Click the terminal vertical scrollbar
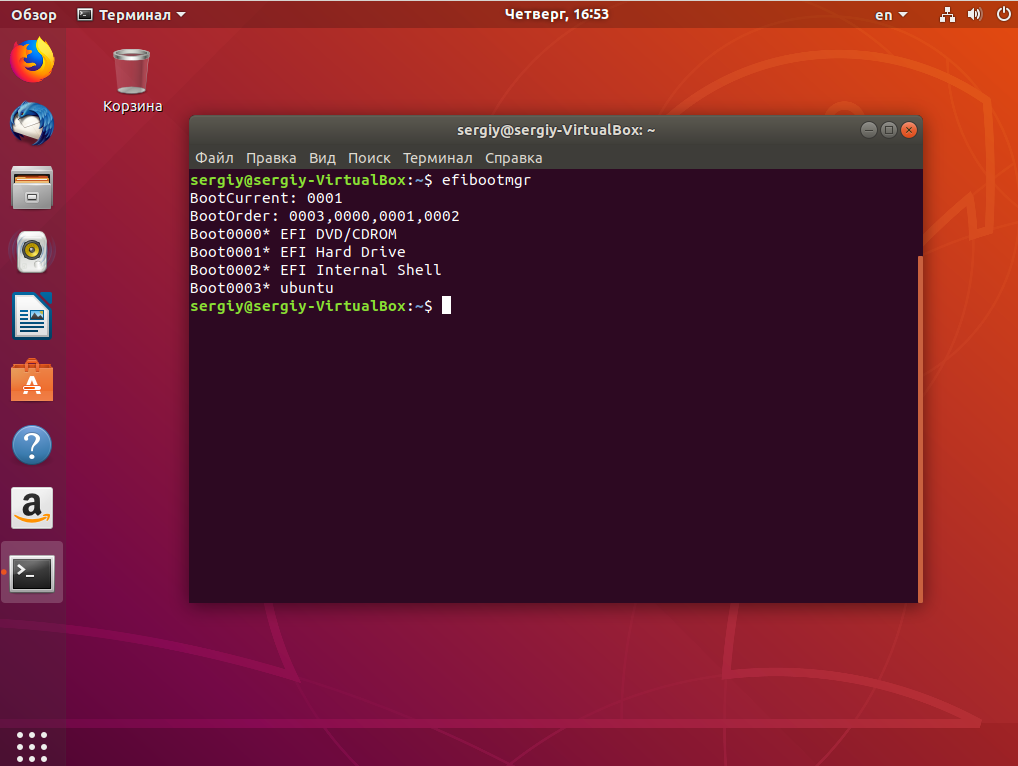 point(920,428)
